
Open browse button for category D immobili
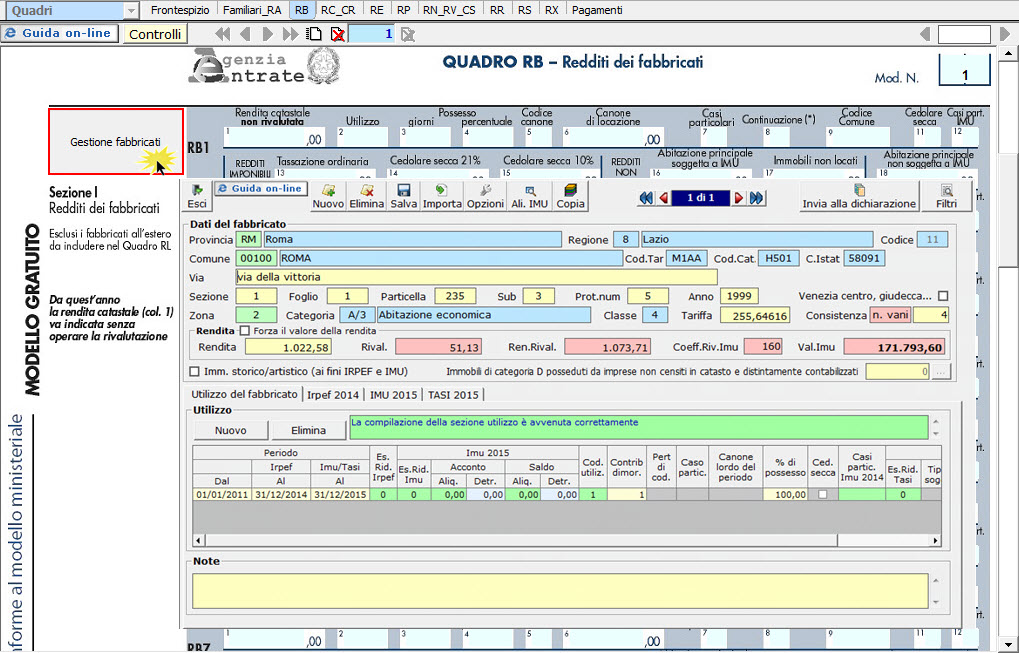(941, 372)
